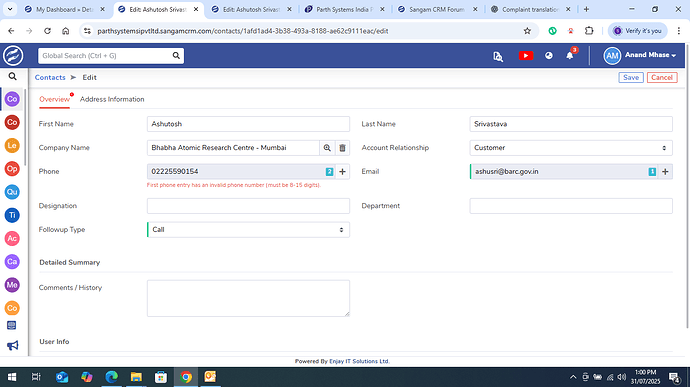
Task: Add another email entry with plus icon
Action: [665, 172]
